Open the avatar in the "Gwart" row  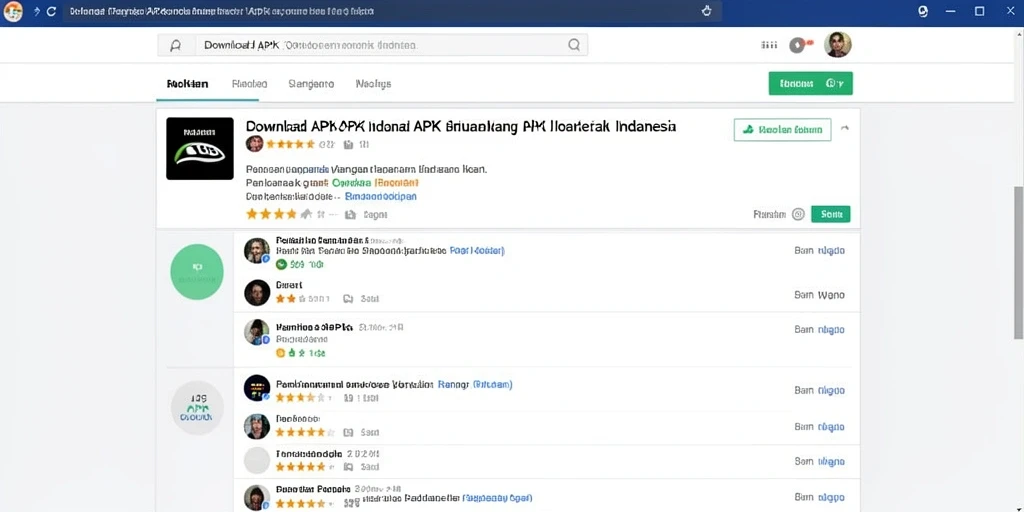[257, 293]
